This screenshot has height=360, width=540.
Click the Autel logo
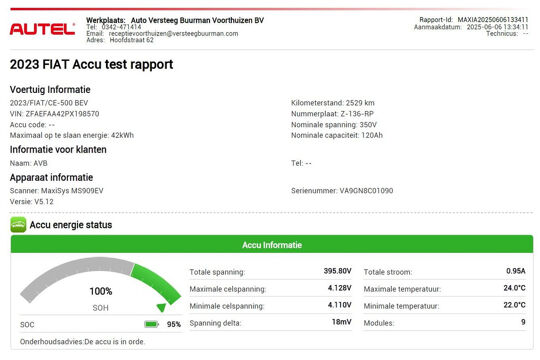(42, 29)
